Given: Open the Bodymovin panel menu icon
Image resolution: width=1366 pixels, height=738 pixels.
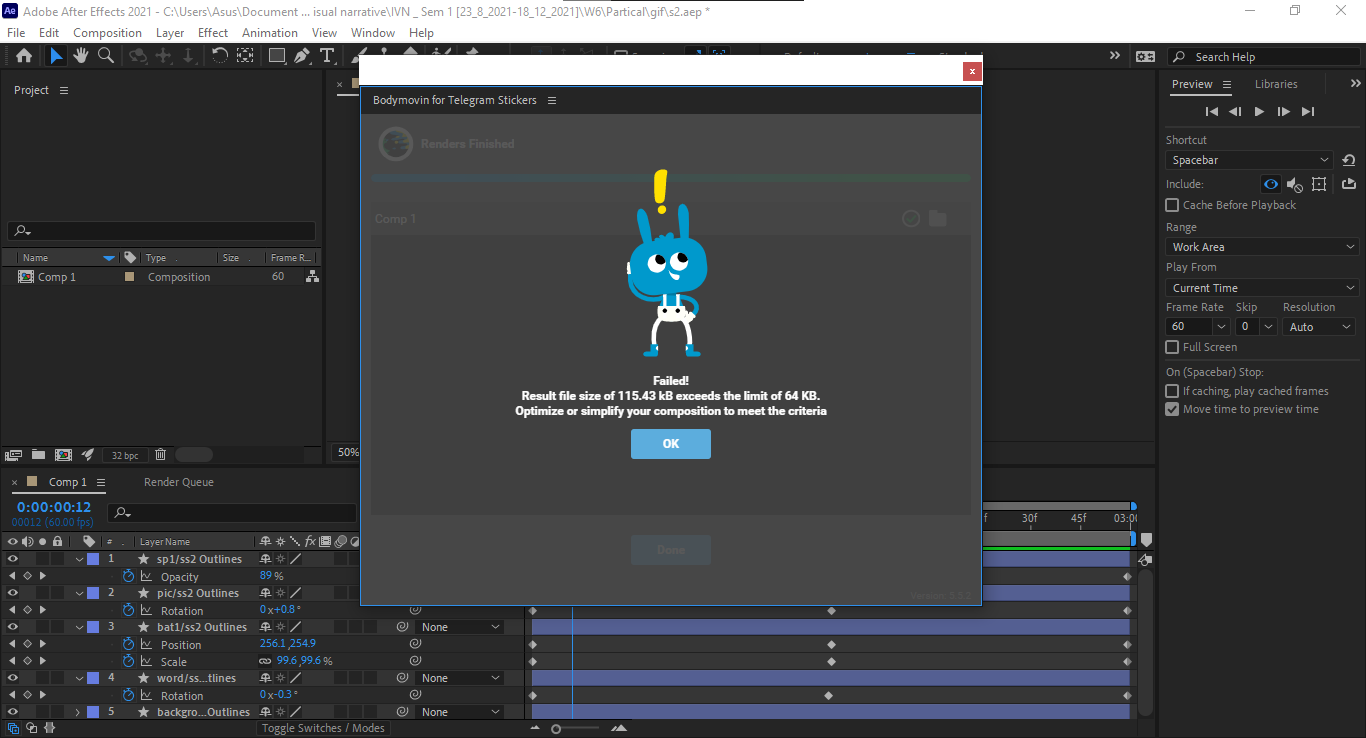Looking at the screenshot, I should tap(552, 100).
